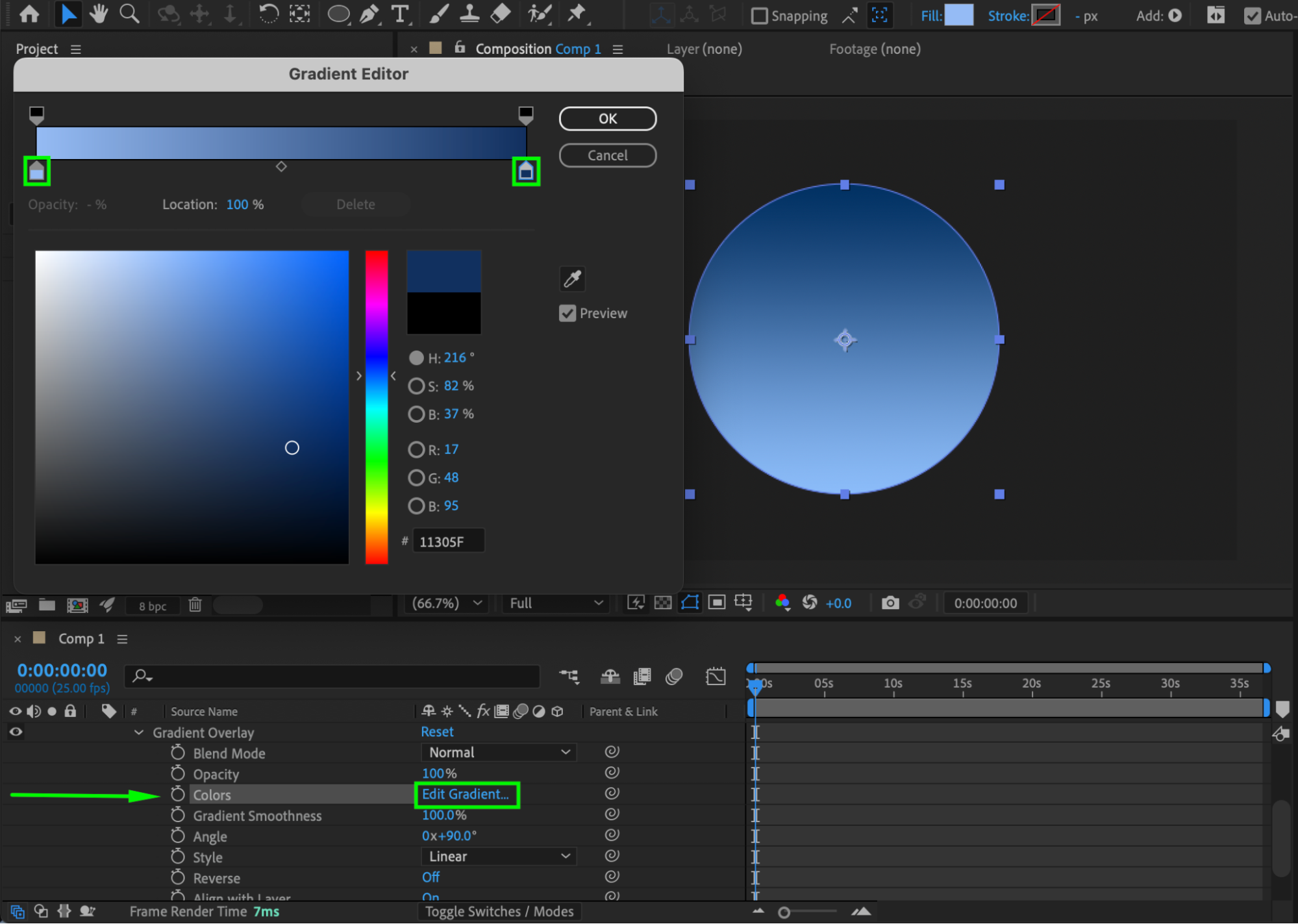This screenshot has height=924, width=1298.
Task: Select the Hand tool
Action: click(x=99, y=14)
